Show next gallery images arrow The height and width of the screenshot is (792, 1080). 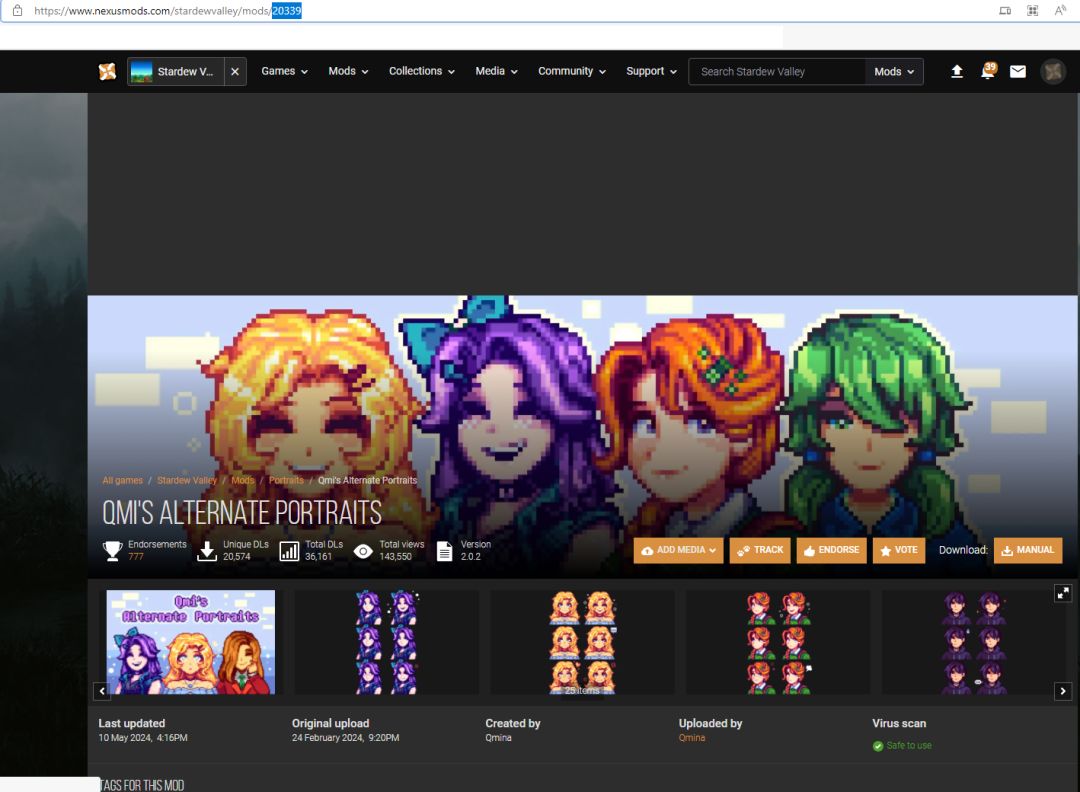coord(1063,691)
